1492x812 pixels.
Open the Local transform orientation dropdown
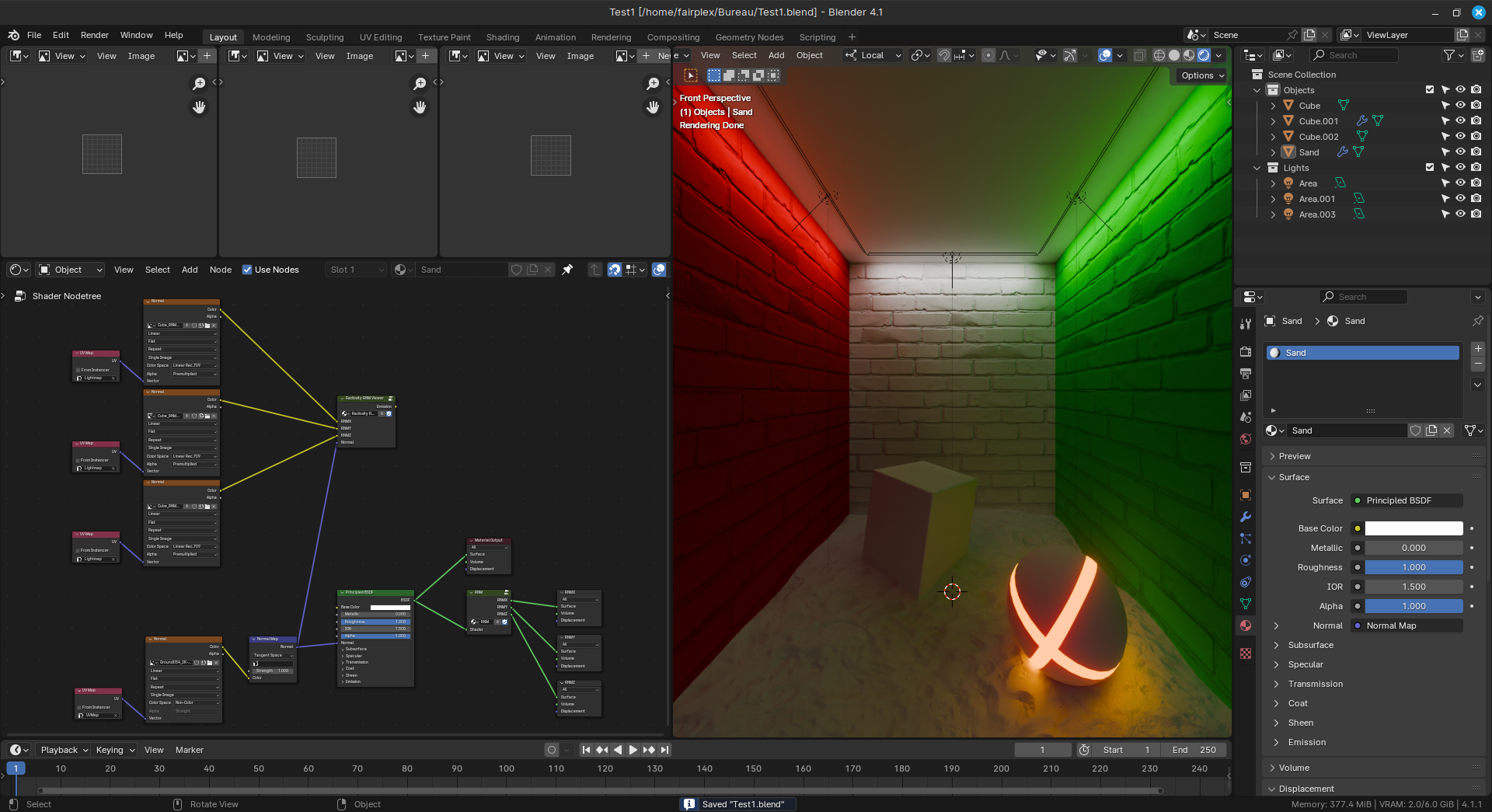coord(874,55)
